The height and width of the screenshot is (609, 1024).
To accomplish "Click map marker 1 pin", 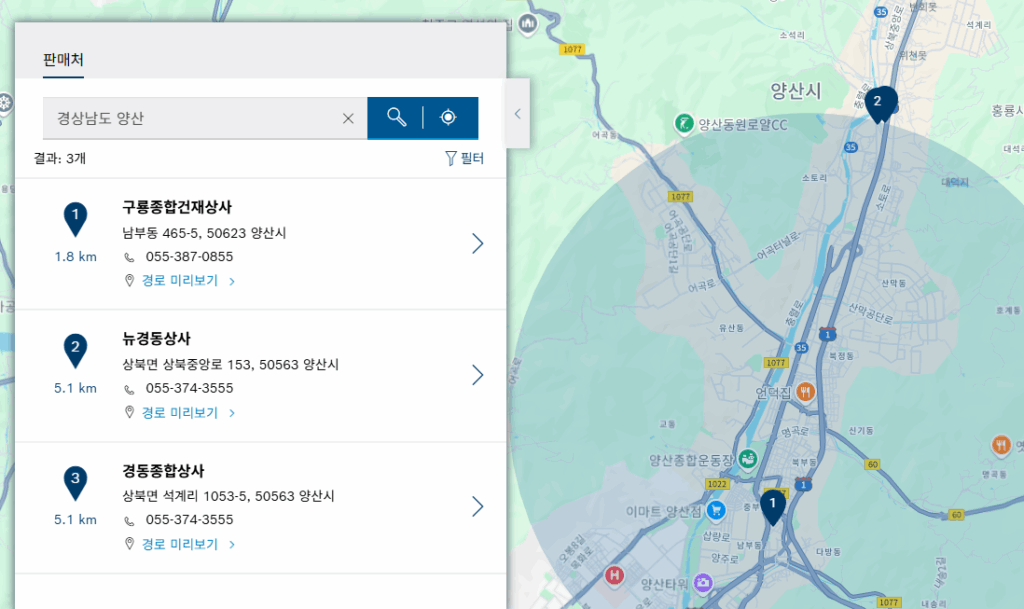I will [773, 507].
